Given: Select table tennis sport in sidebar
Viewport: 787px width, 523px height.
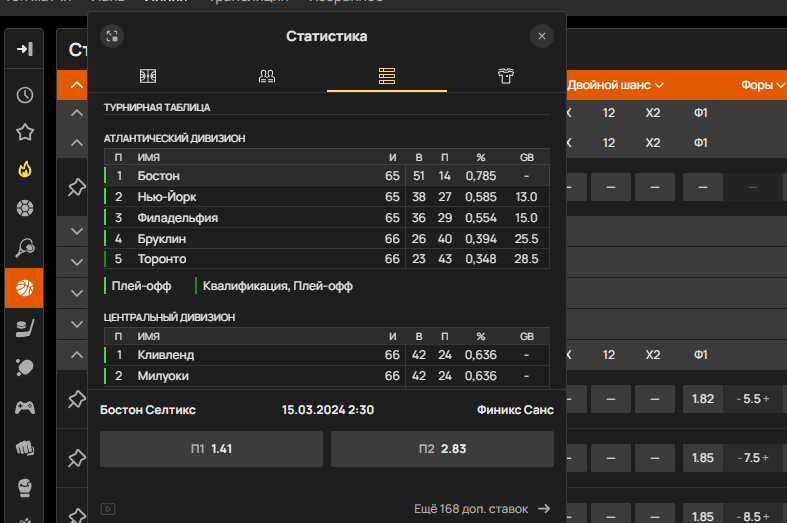Looking at the screenshot, I should 25,247.
